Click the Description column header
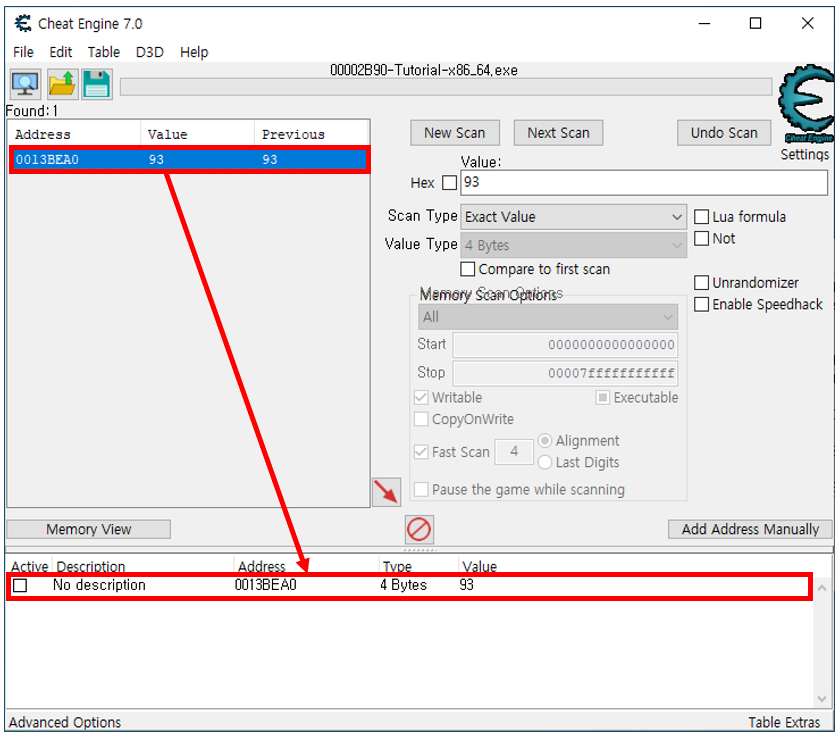The width and height of the screenshot is (840, 738). (x=91, y=566)
